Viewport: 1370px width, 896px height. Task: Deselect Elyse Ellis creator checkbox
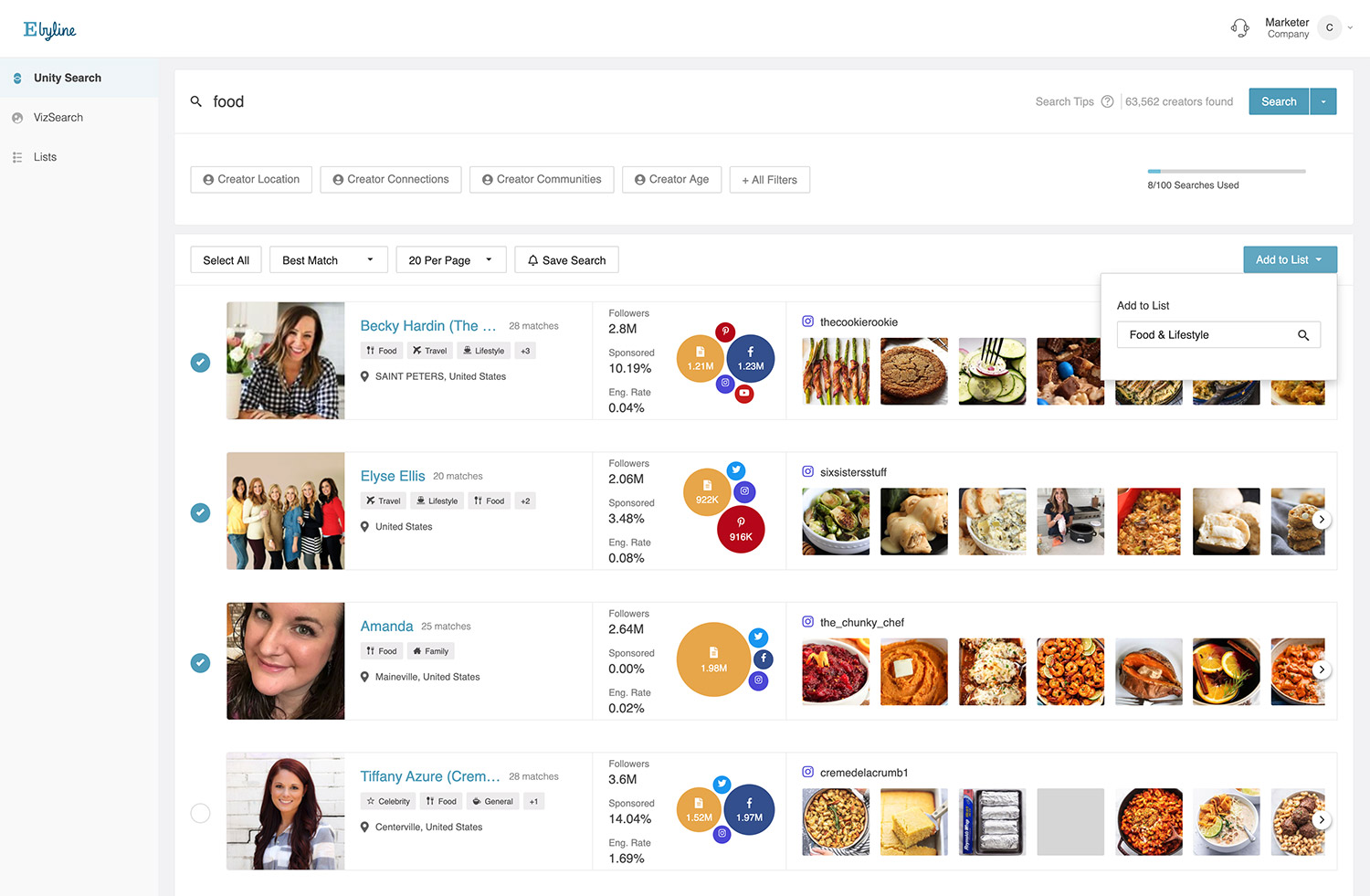tap(200, 512)
